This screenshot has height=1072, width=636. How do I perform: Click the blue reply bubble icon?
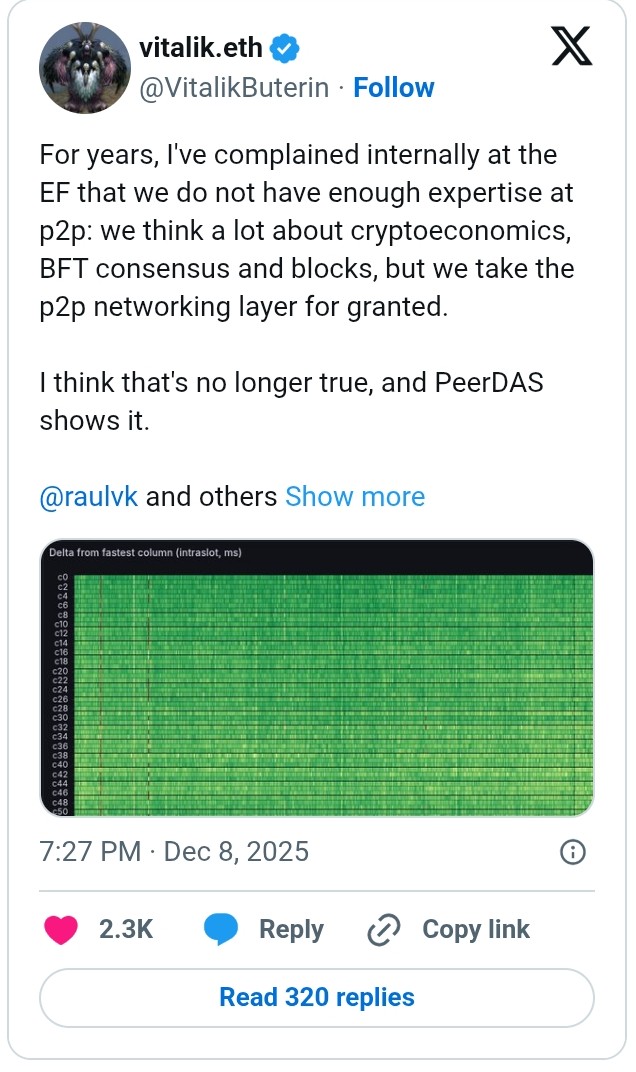tap(221, 929)
